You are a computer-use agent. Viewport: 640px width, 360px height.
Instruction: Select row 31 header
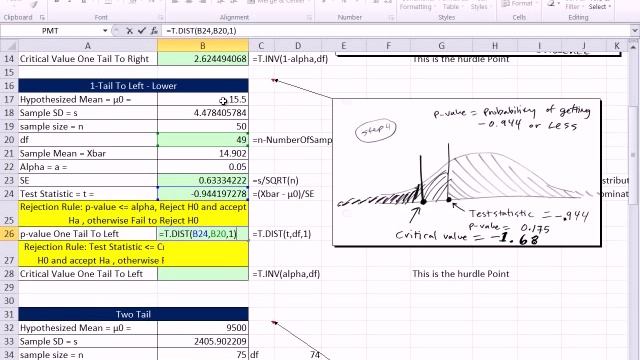(x=9, y=314)
